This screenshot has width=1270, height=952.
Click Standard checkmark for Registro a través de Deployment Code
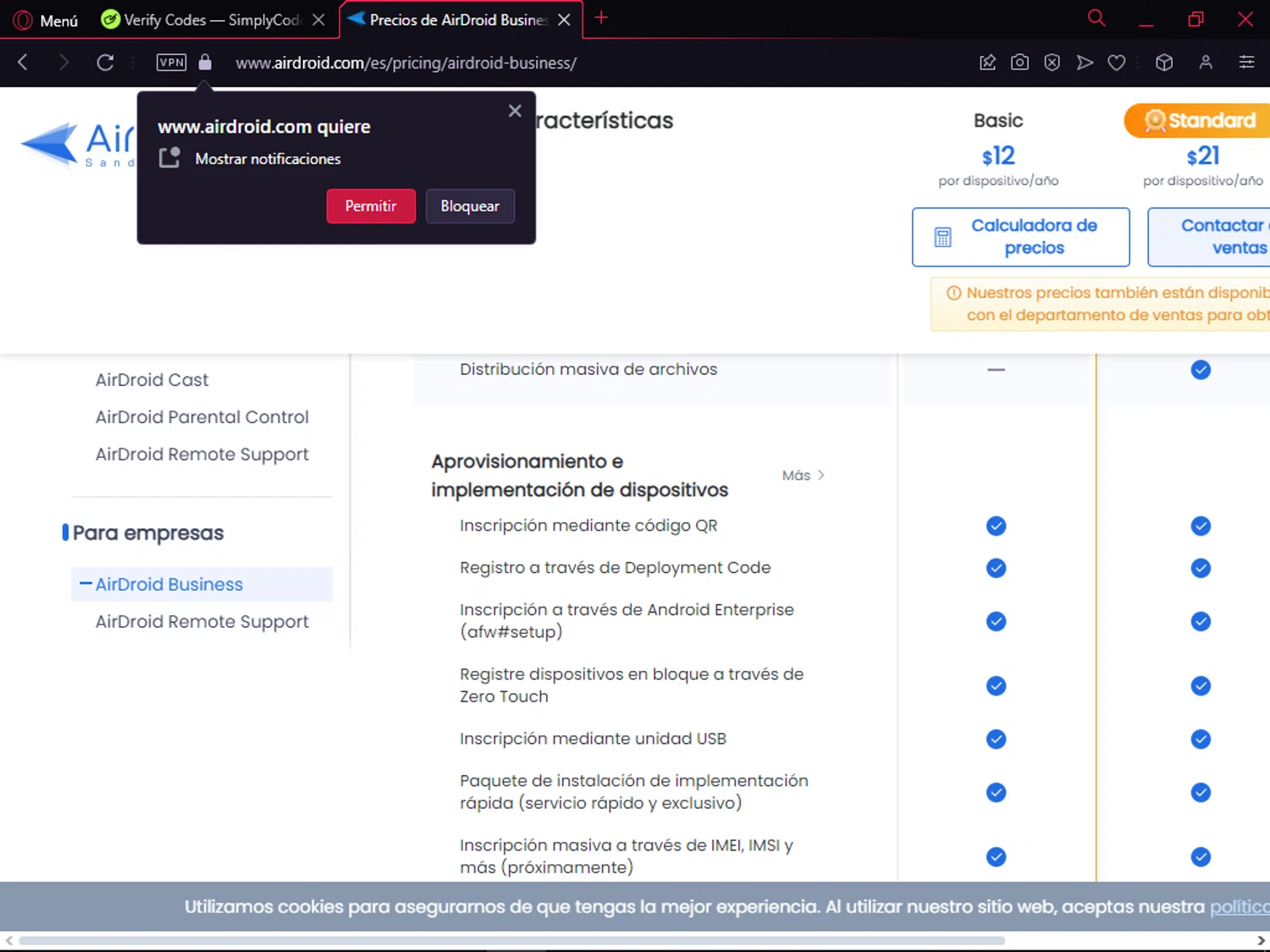1201,568
